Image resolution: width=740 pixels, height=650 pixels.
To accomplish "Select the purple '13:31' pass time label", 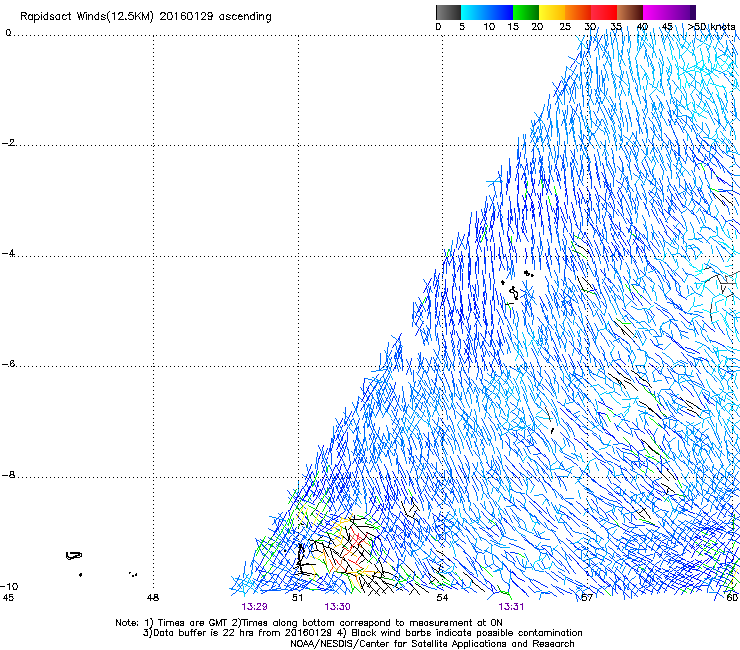I will [512, 607].
